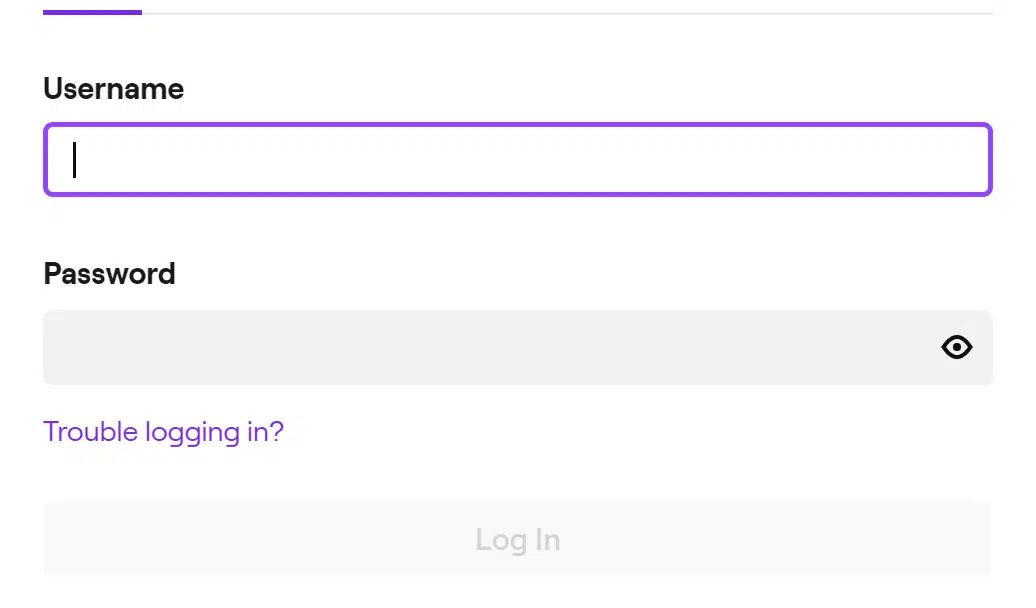Click the blinking text caret in Username
The width and height of the screenshot is (1036, 608).
[x=75, y=160]
